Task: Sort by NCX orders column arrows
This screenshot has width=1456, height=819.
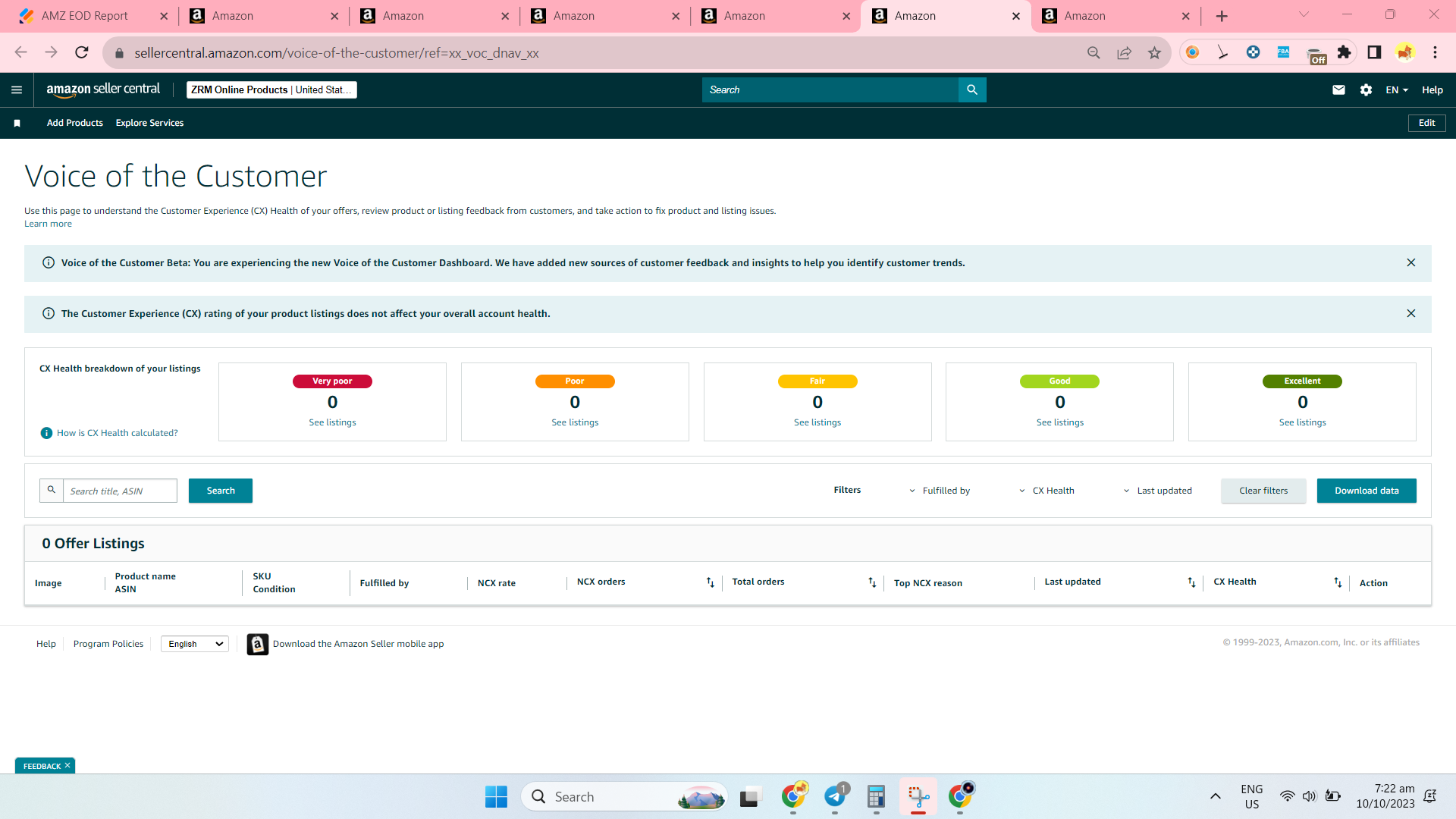Action: (x=711, y=582)
